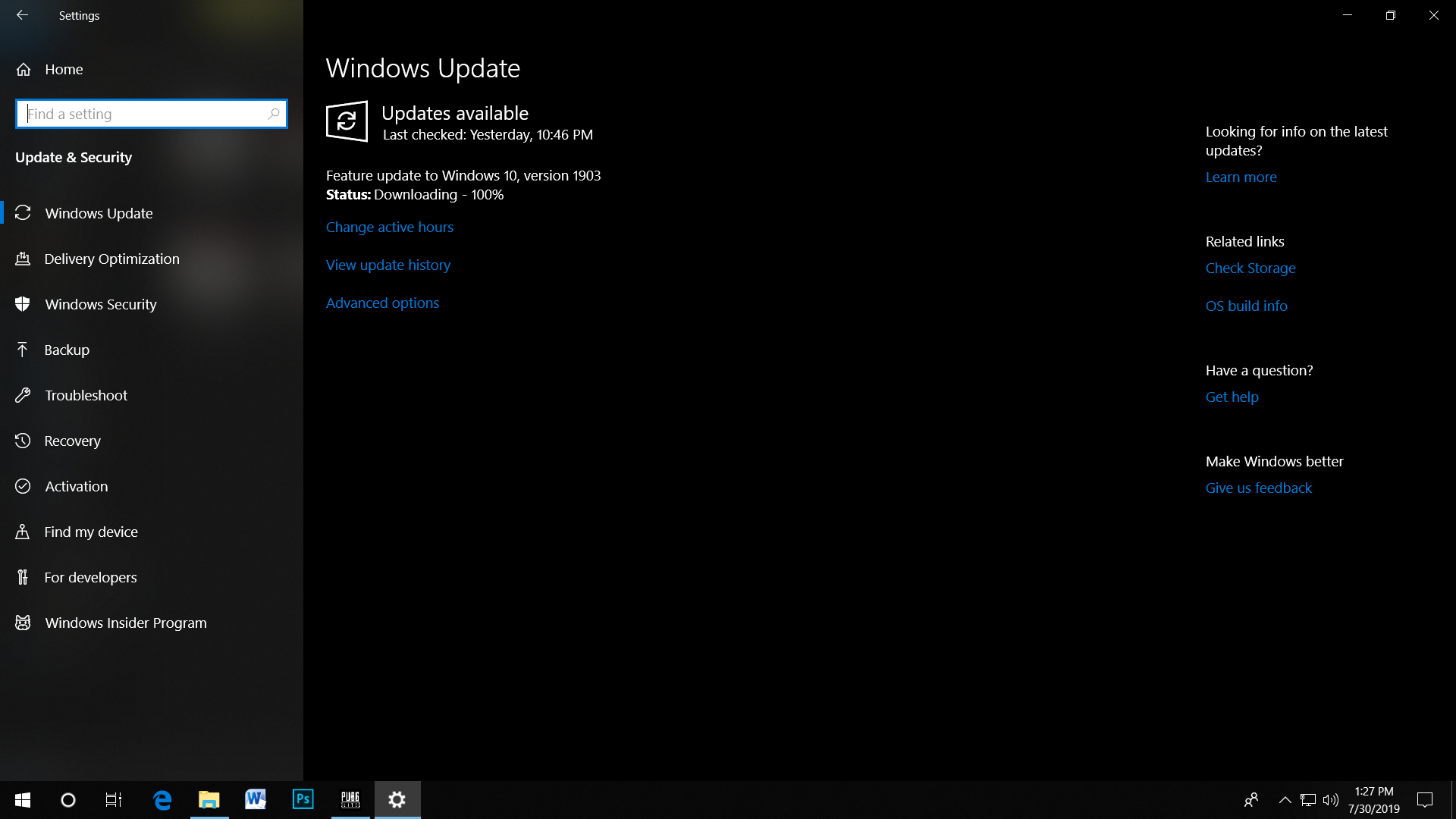Open File Explorer from taskbar

point(209,800)
